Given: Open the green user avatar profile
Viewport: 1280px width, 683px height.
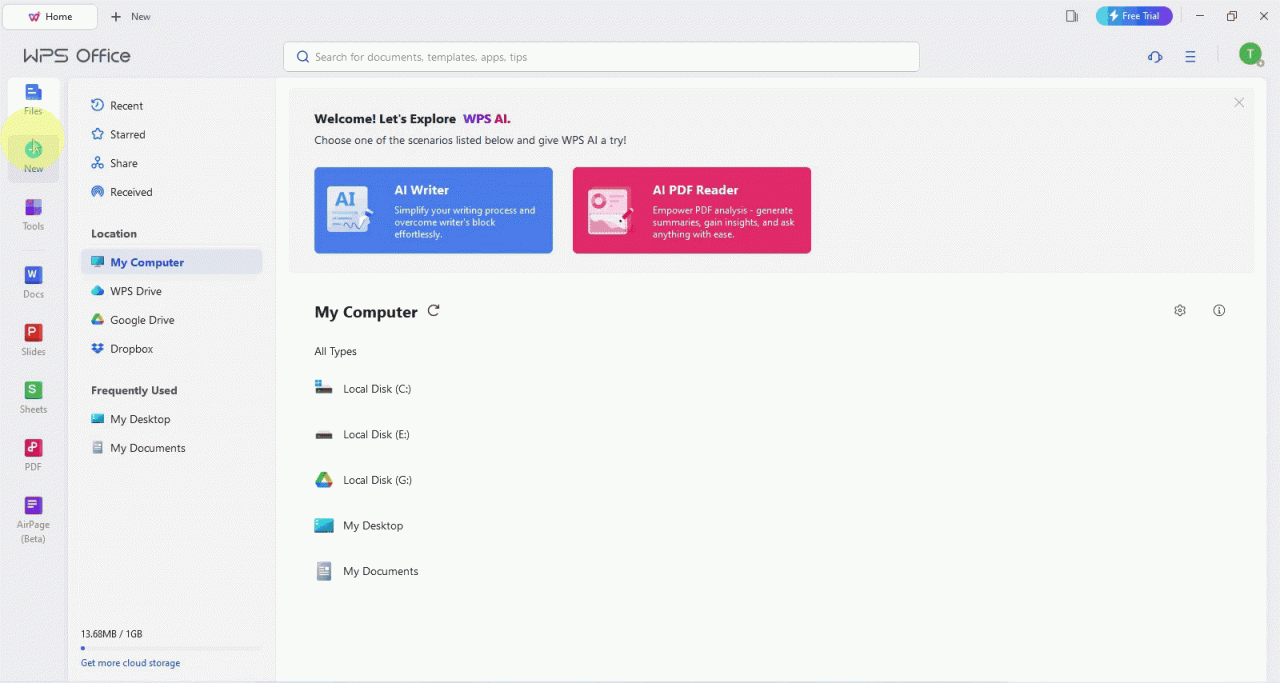Looking at the screenshot, I should pyautogui.click(x=1250, y=54).
